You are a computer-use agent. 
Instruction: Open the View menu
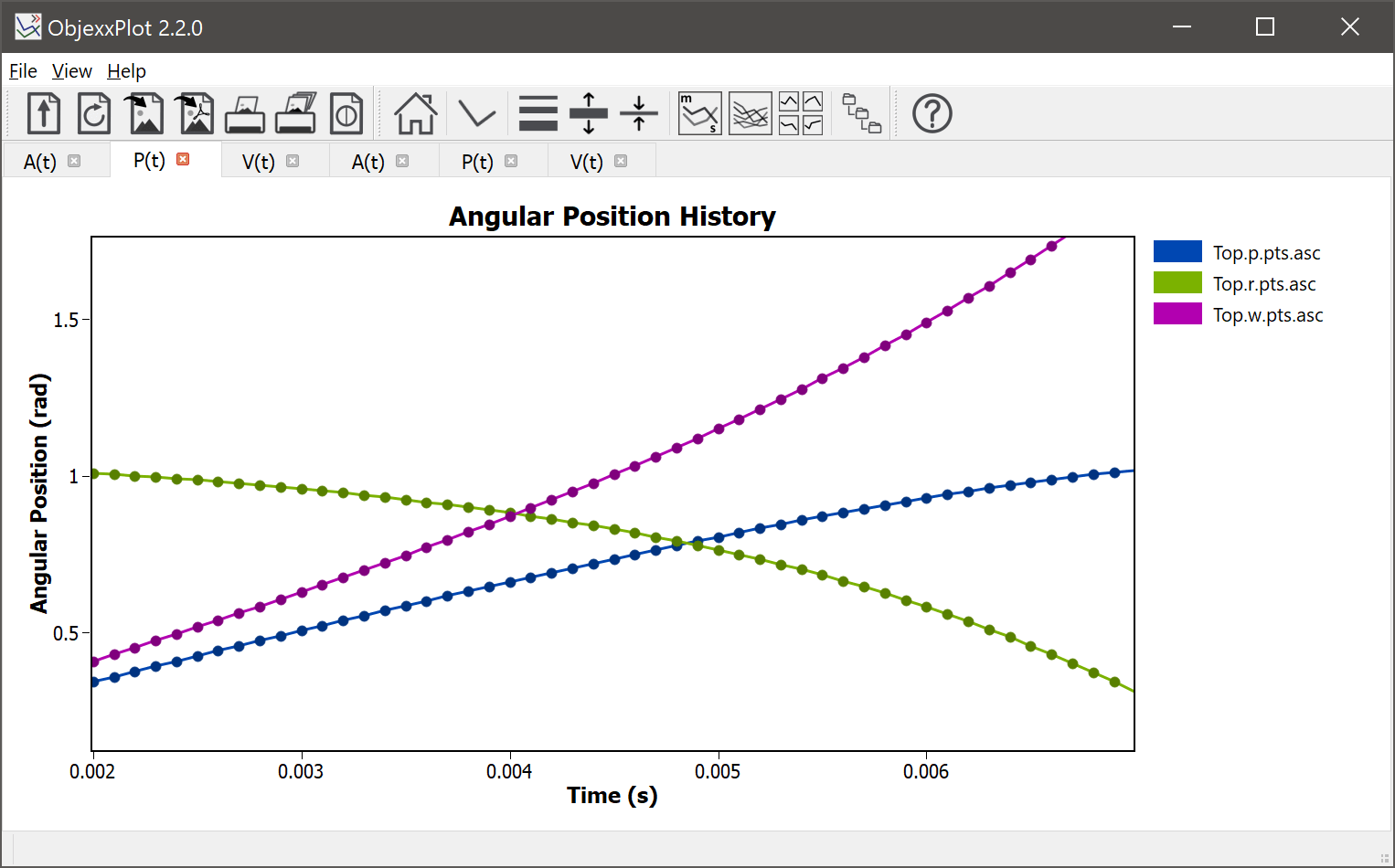(71, 70)
